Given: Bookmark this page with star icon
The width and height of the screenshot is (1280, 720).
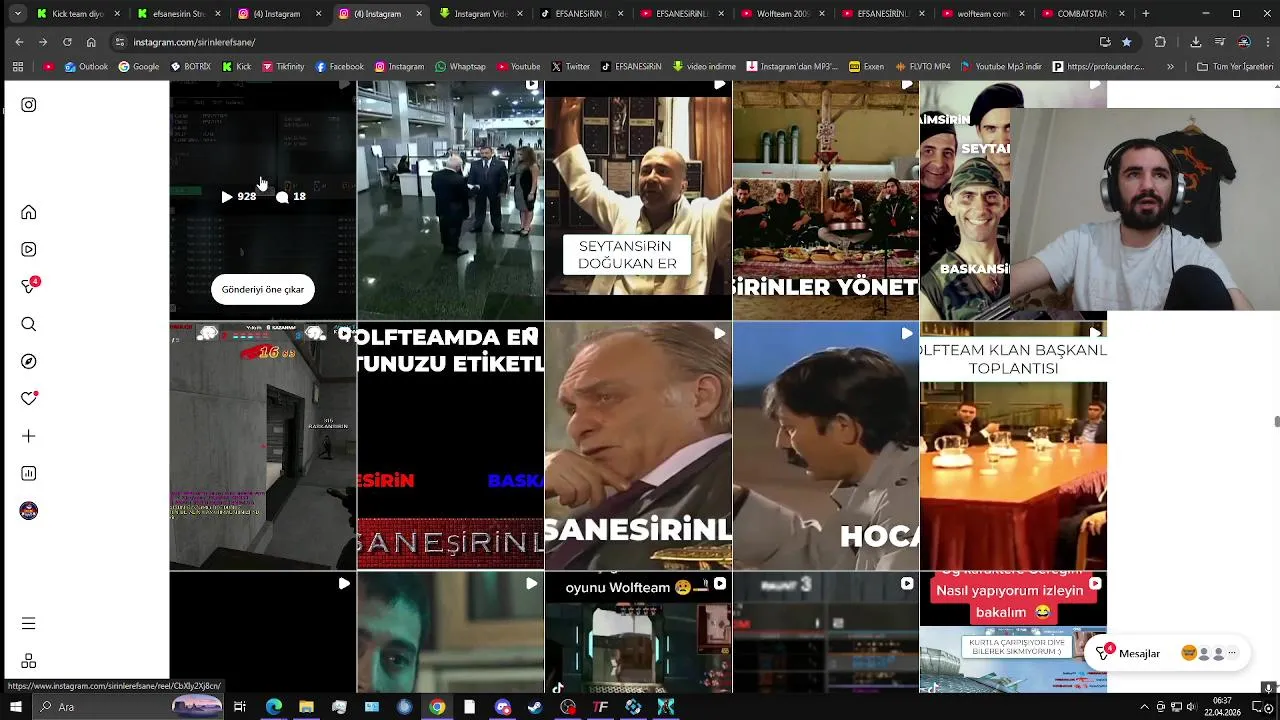Looking at the screenshot, I should 1127,42.
